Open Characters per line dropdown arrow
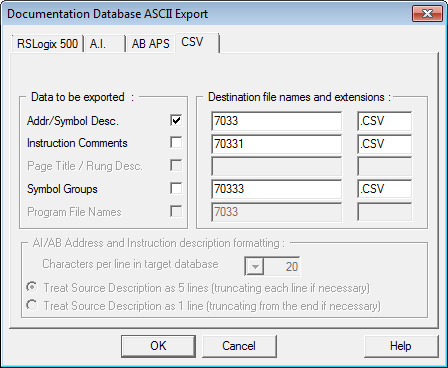Image resolution: width=448 pixels, height=368 pixels. (x=255, y=267)
